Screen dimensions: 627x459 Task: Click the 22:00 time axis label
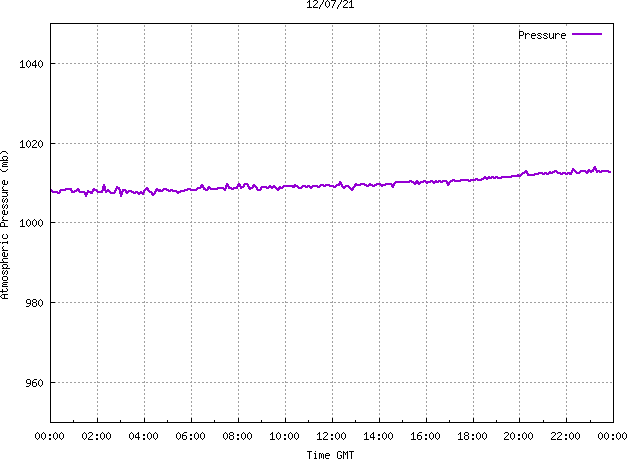point(565,436)
